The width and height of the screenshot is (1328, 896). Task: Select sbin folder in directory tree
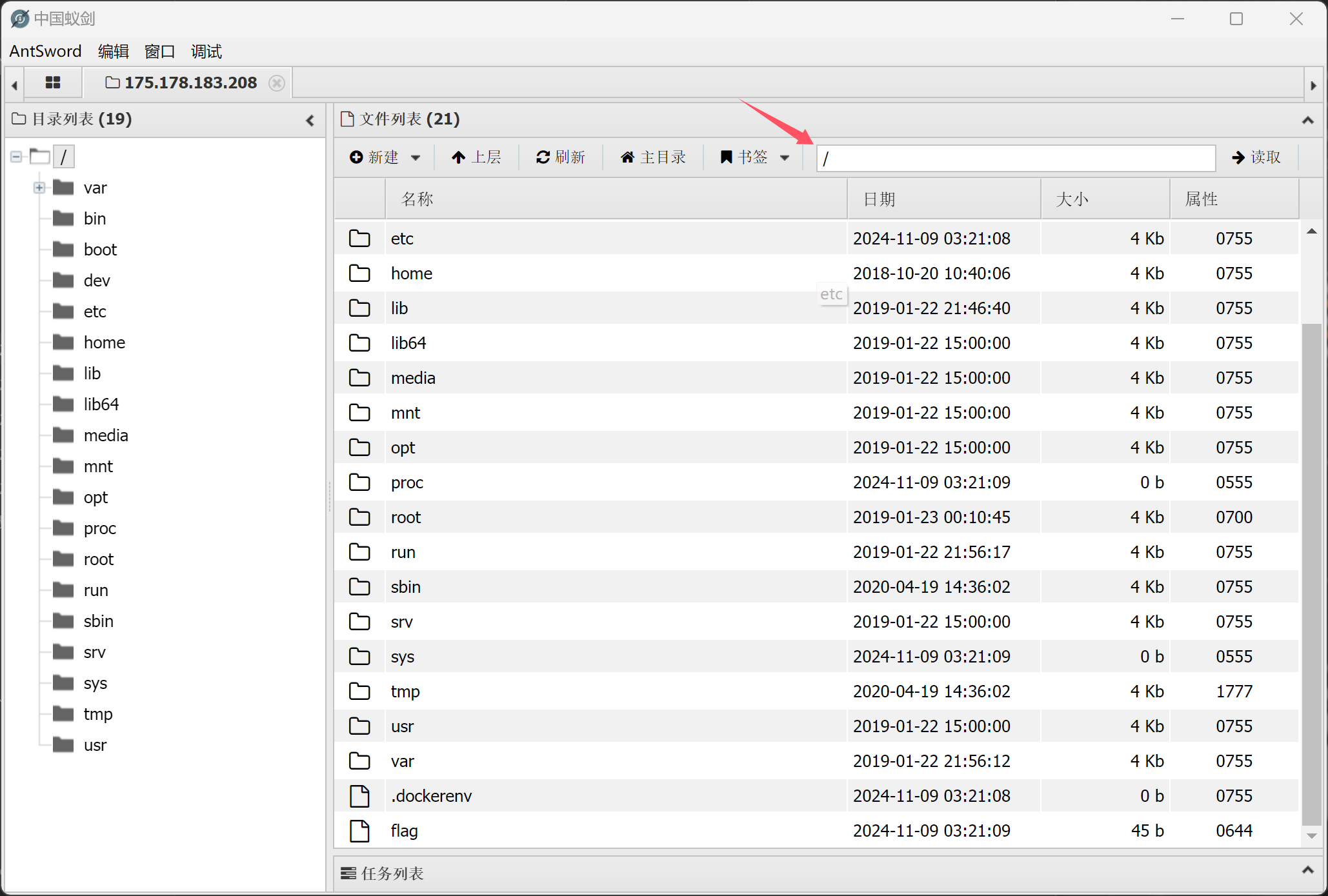coord(98,621)
